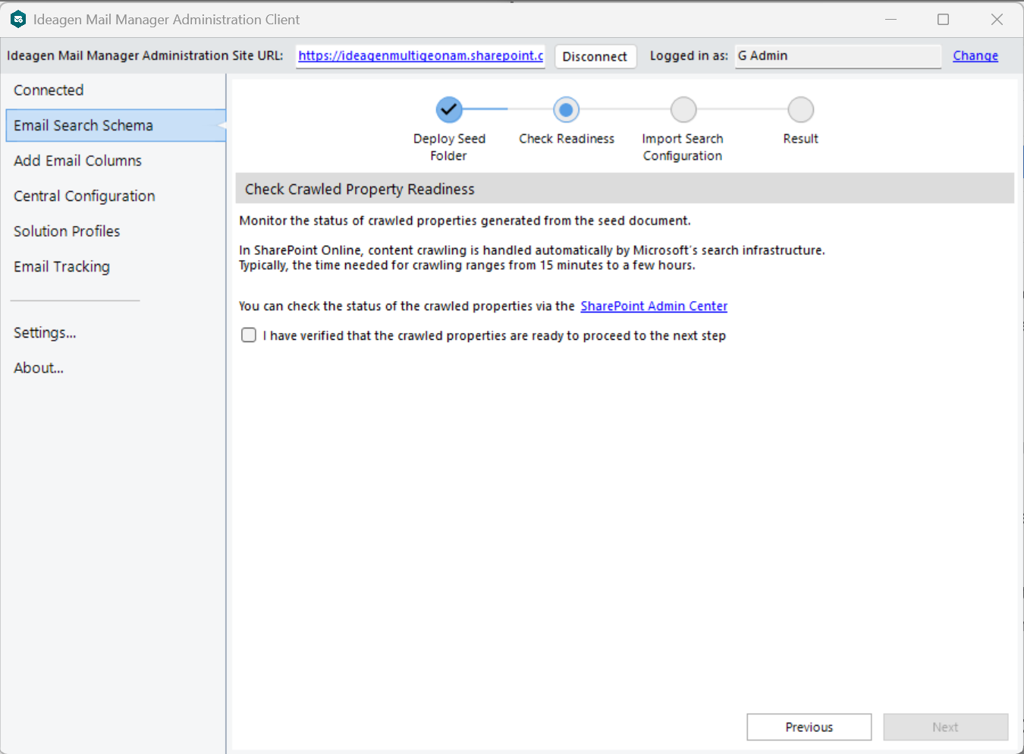Open About... from the sidebar
The height and width of the screenshot is (754, 1024).
point(39,368)
